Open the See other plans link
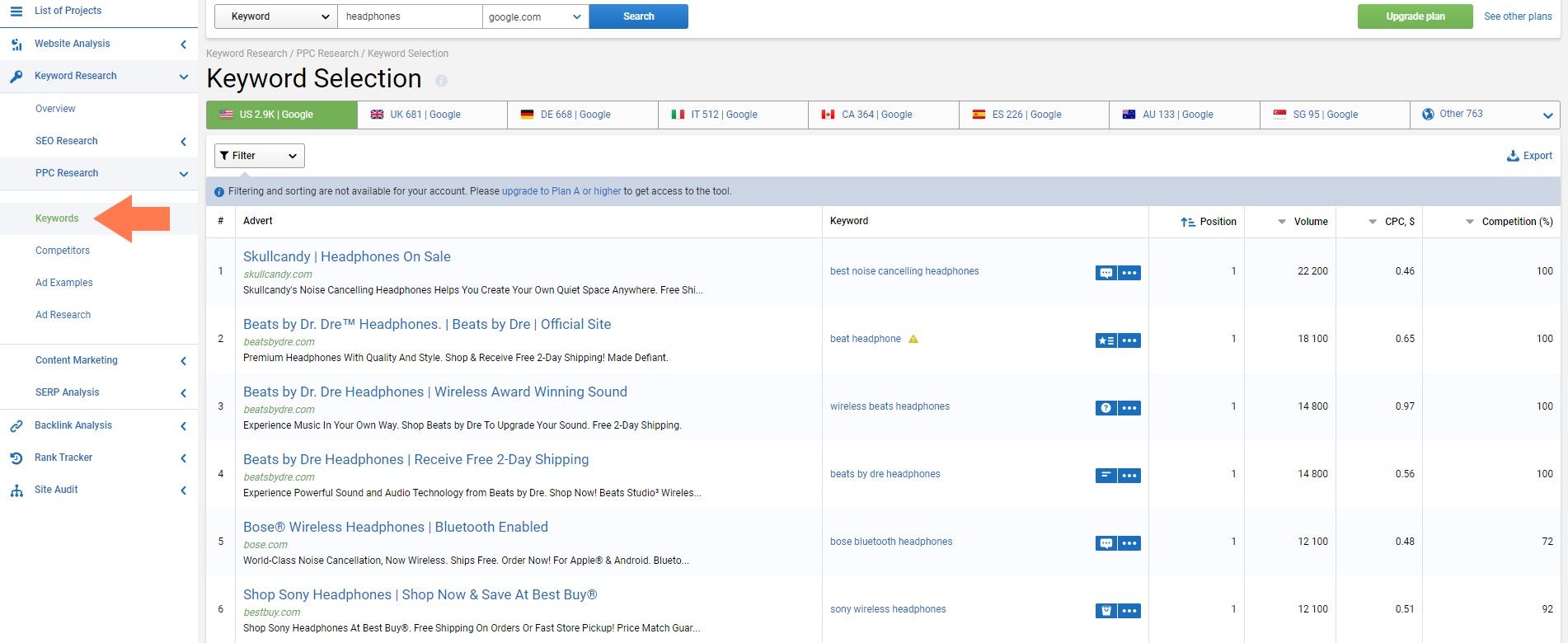This screenshot has height=643, width=1568. pos(1518,16)
